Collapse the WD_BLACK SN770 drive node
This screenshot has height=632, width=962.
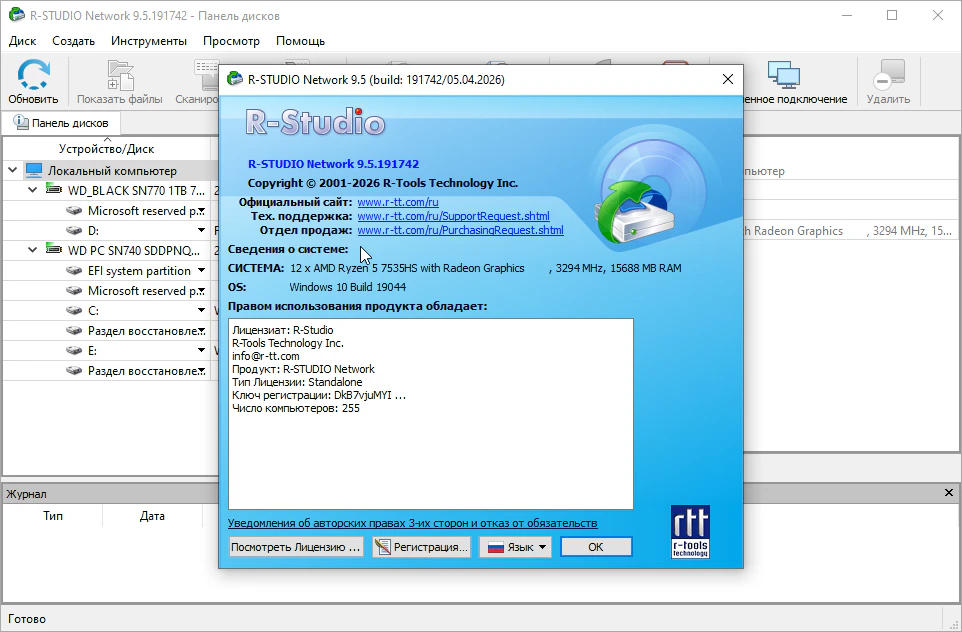33,190
